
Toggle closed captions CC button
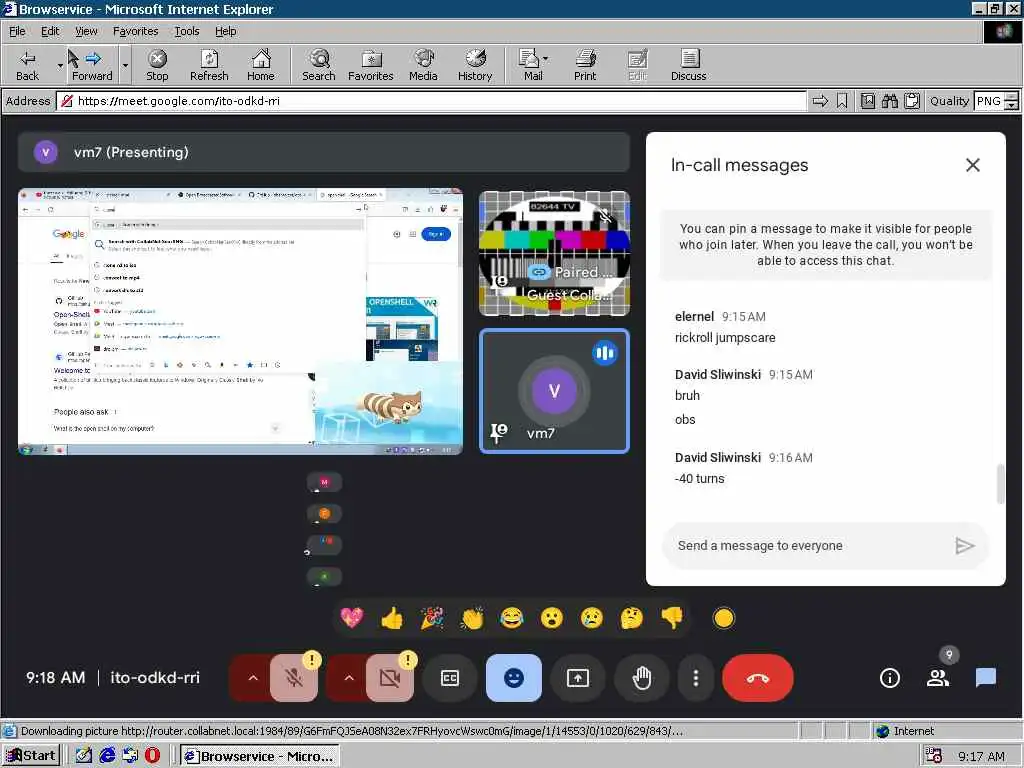click(x=450, y=678)
